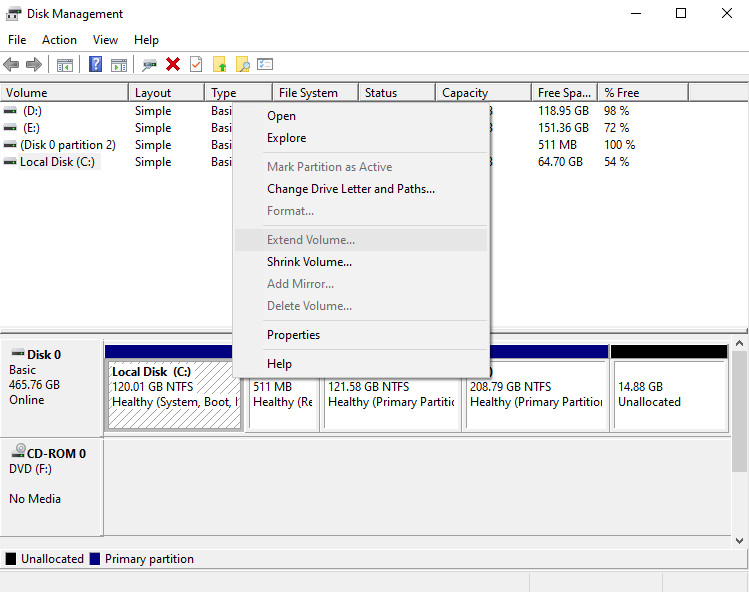Screen dimensions: 749x592
Task: Click the 151.36 GB free space cell
Action: coord(563,128)
